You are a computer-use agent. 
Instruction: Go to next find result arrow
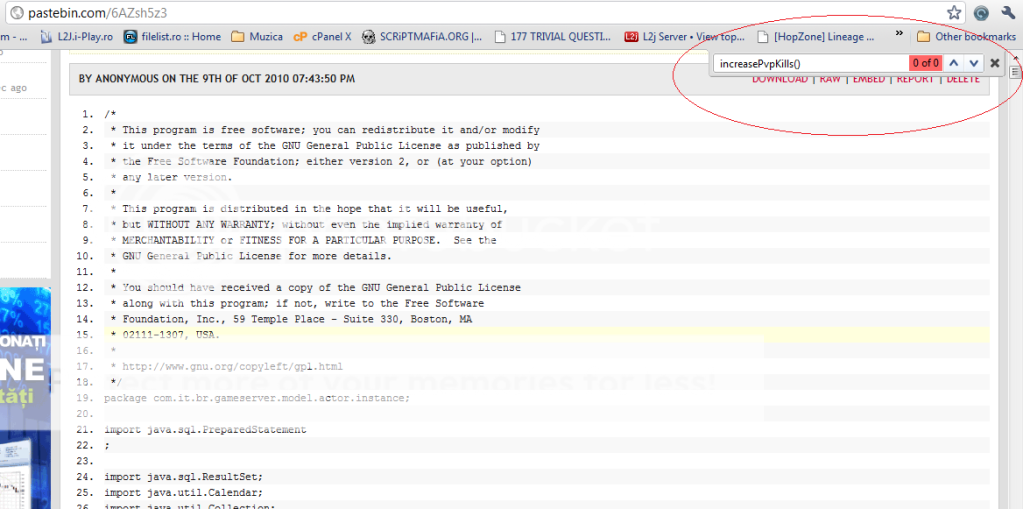point(974,63)
